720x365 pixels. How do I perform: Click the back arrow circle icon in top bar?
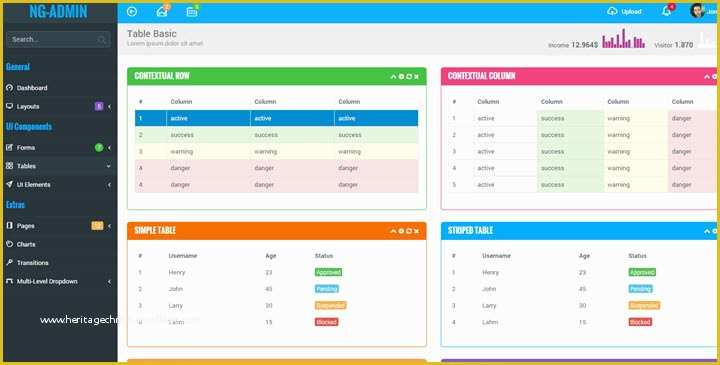(x=132, y=11)
